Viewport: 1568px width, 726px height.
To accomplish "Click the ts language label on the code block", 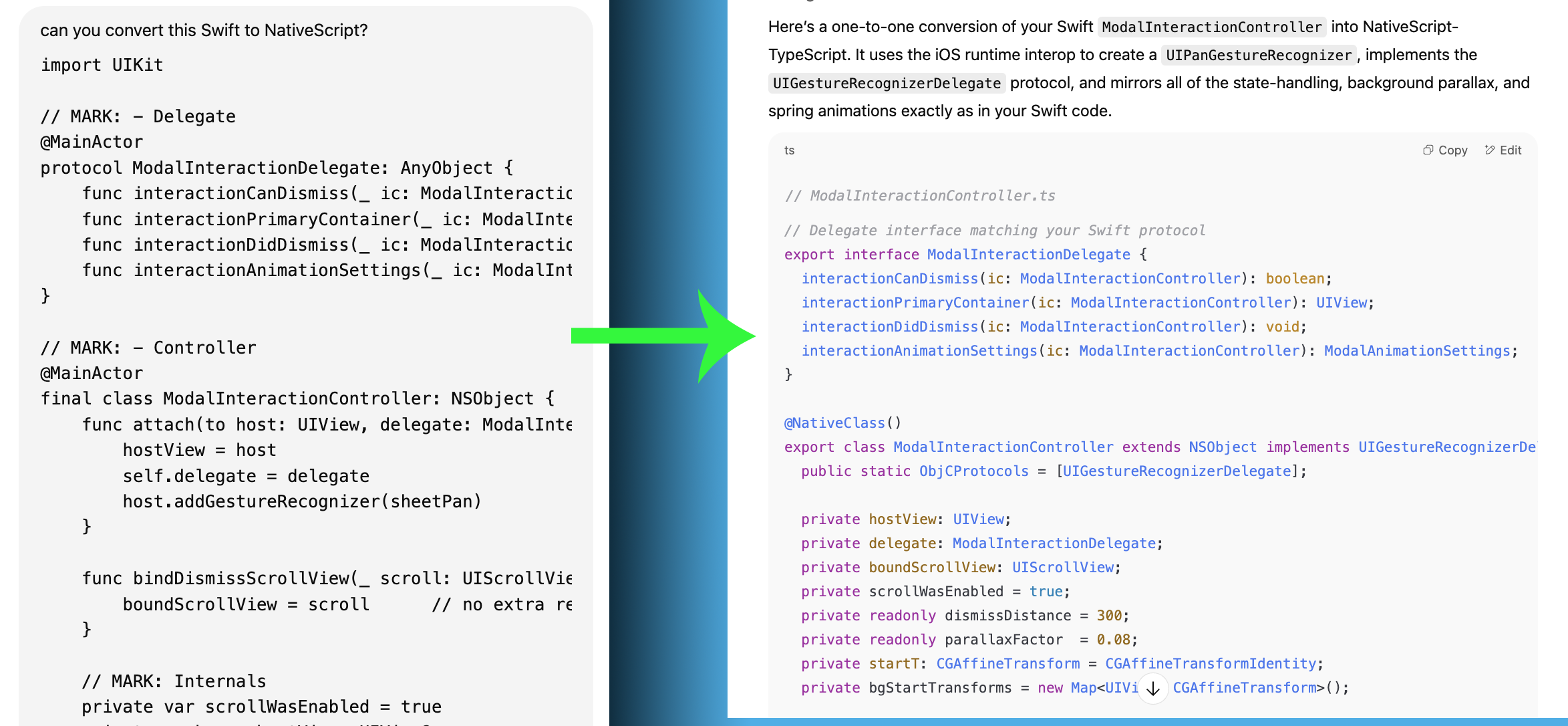I will [x=789, y=150].
